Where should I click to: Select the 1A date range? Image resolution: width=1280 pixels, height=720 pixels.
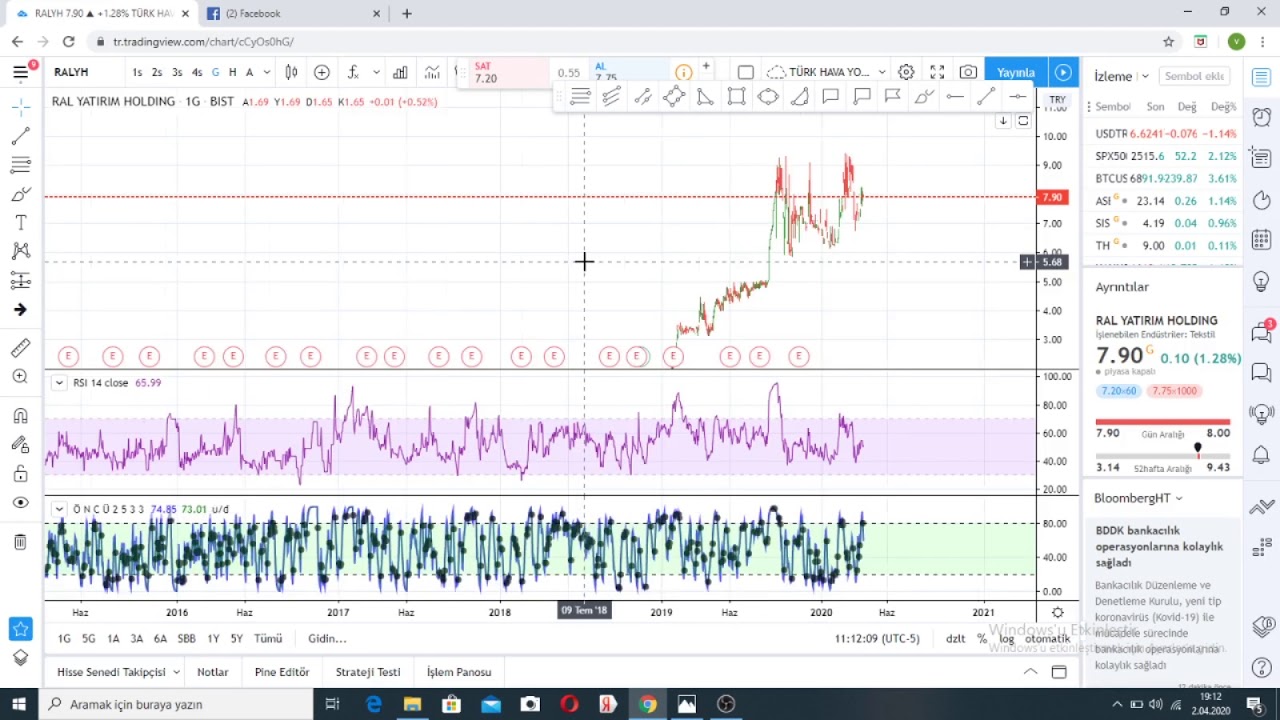coord(113,638)
